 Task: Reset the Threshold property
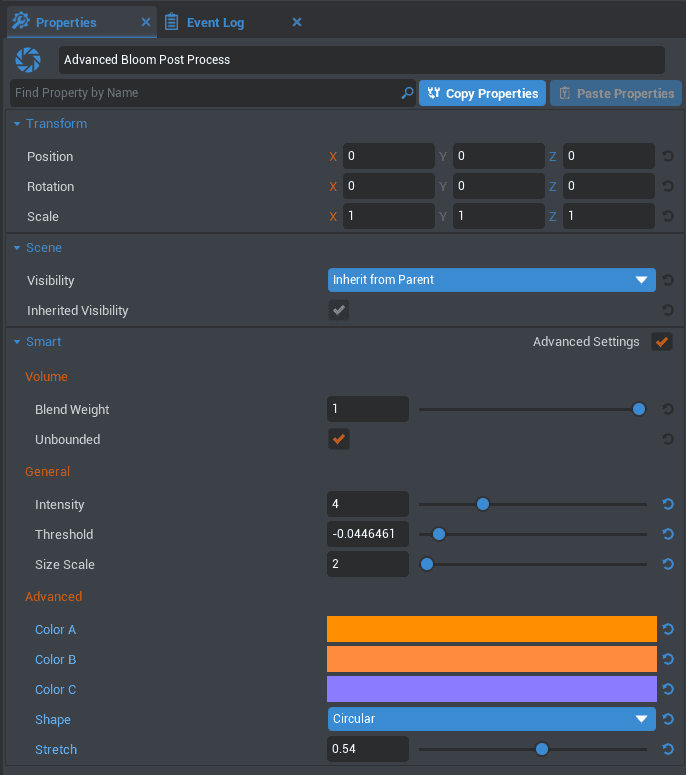point(668,535)
